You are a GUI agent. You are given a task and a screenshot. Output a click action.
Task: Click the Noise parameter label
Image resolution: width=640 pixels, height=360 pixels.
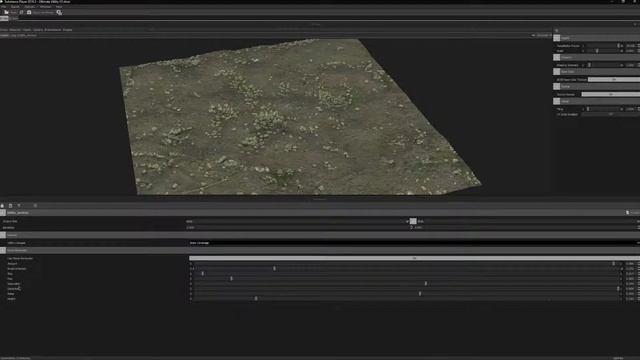(11, 293)
